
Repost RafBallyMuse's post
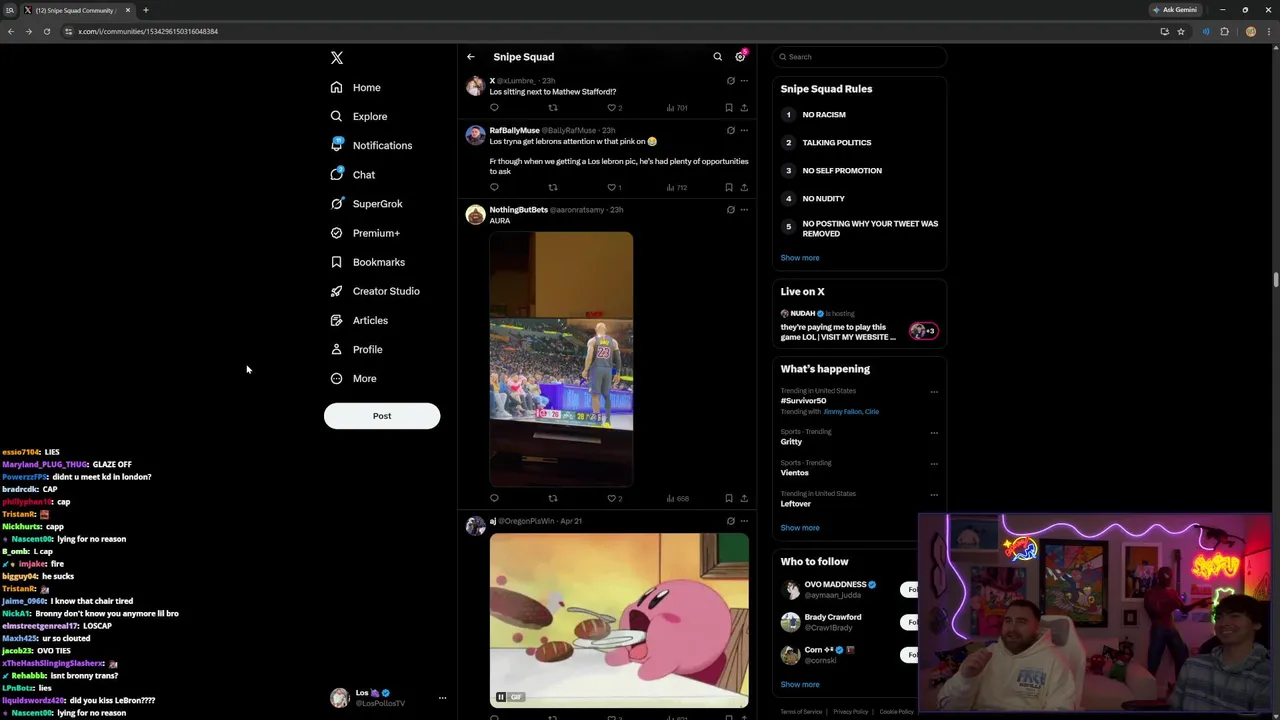[x=553, y=187]
